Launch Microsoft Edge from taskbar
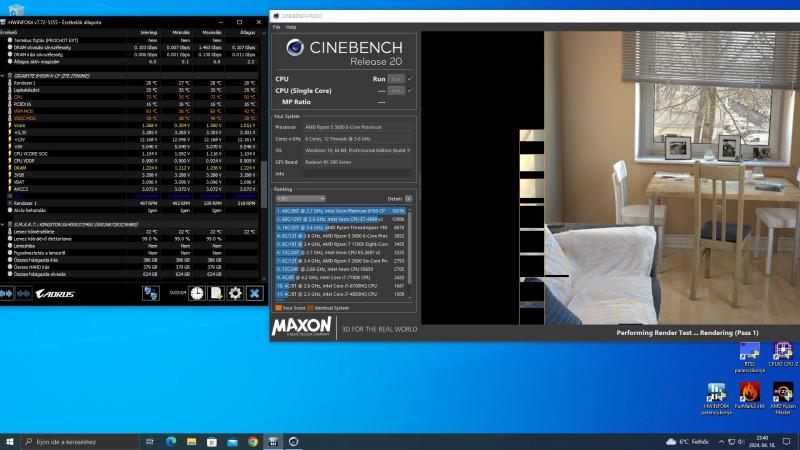 point(170,441)
